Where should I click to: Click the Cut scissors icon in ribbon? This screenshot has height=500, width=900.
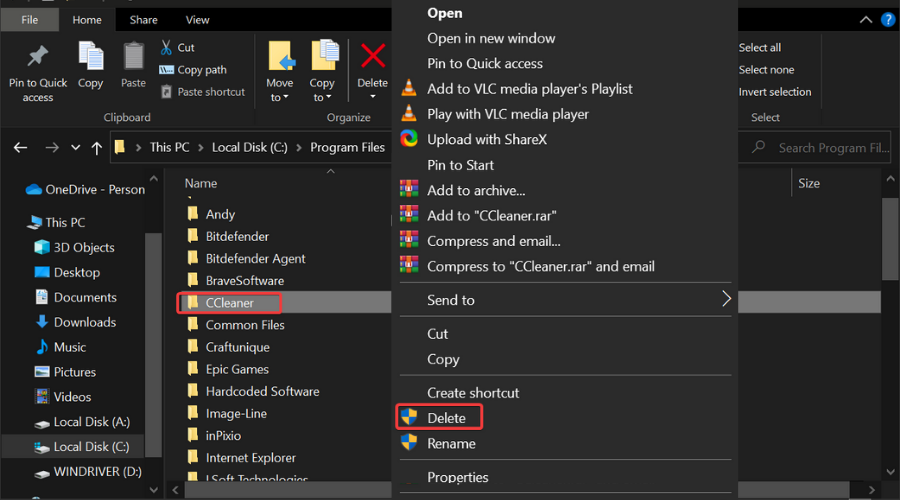point(166,47)
